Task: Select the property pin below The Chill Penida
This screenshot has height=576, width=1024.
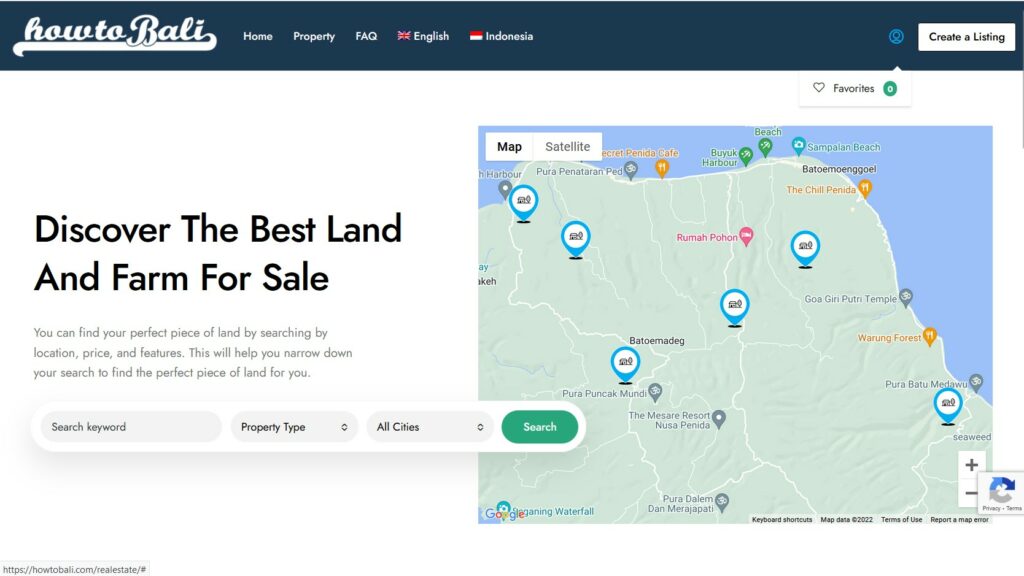Action: pos(805,249)
